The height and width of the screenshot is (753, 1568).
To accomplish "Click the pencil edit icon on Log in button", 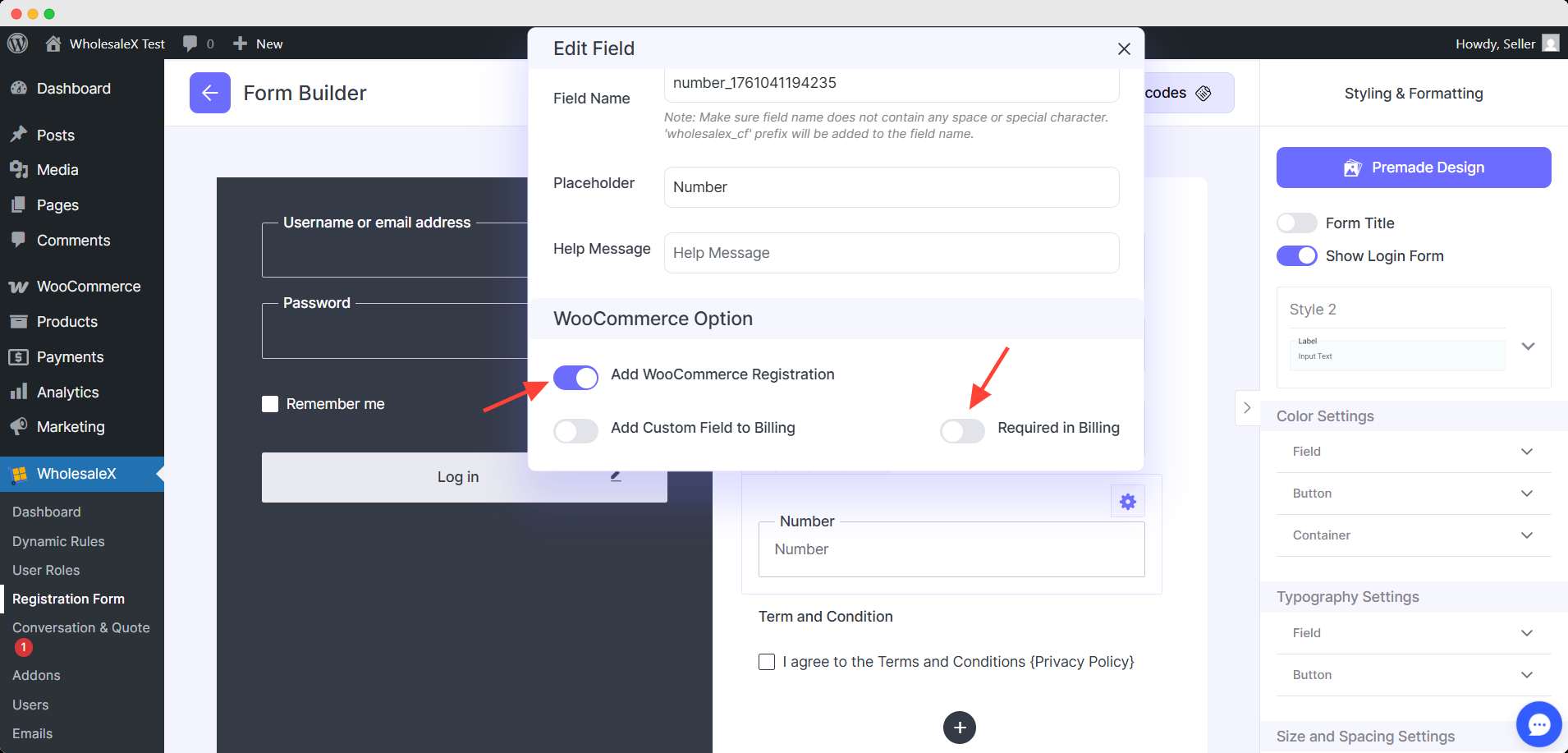I will pyautogui.click(x=616, y=476).
